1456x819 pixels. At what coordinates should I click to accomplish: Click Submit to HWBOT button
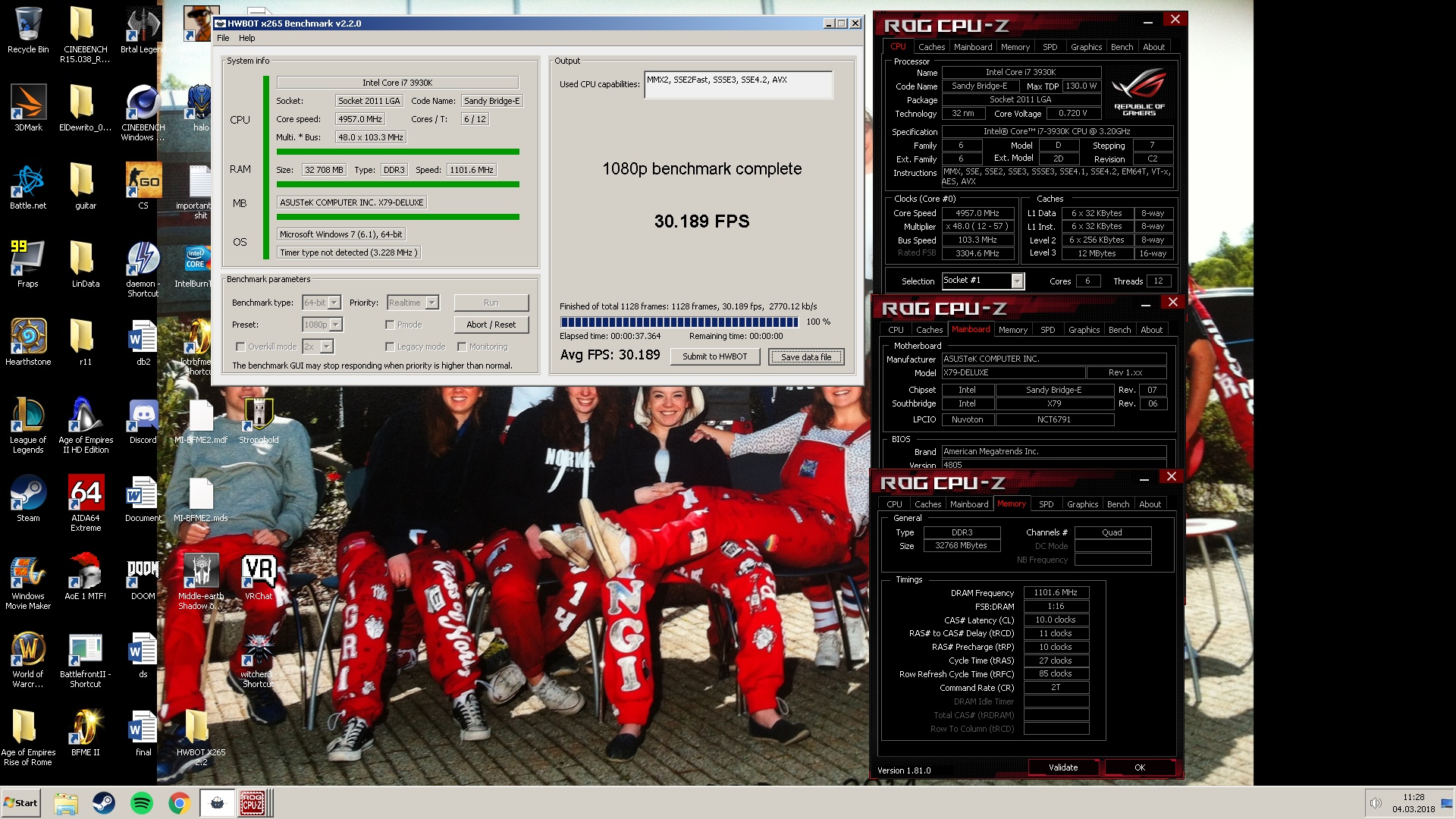coord(714,356)
